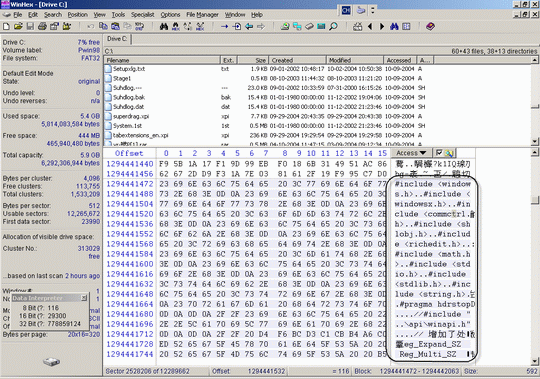Viewport: 540px width, 379px height.
Task: Click the Back blue arrow icon
Action: point(249,26)
